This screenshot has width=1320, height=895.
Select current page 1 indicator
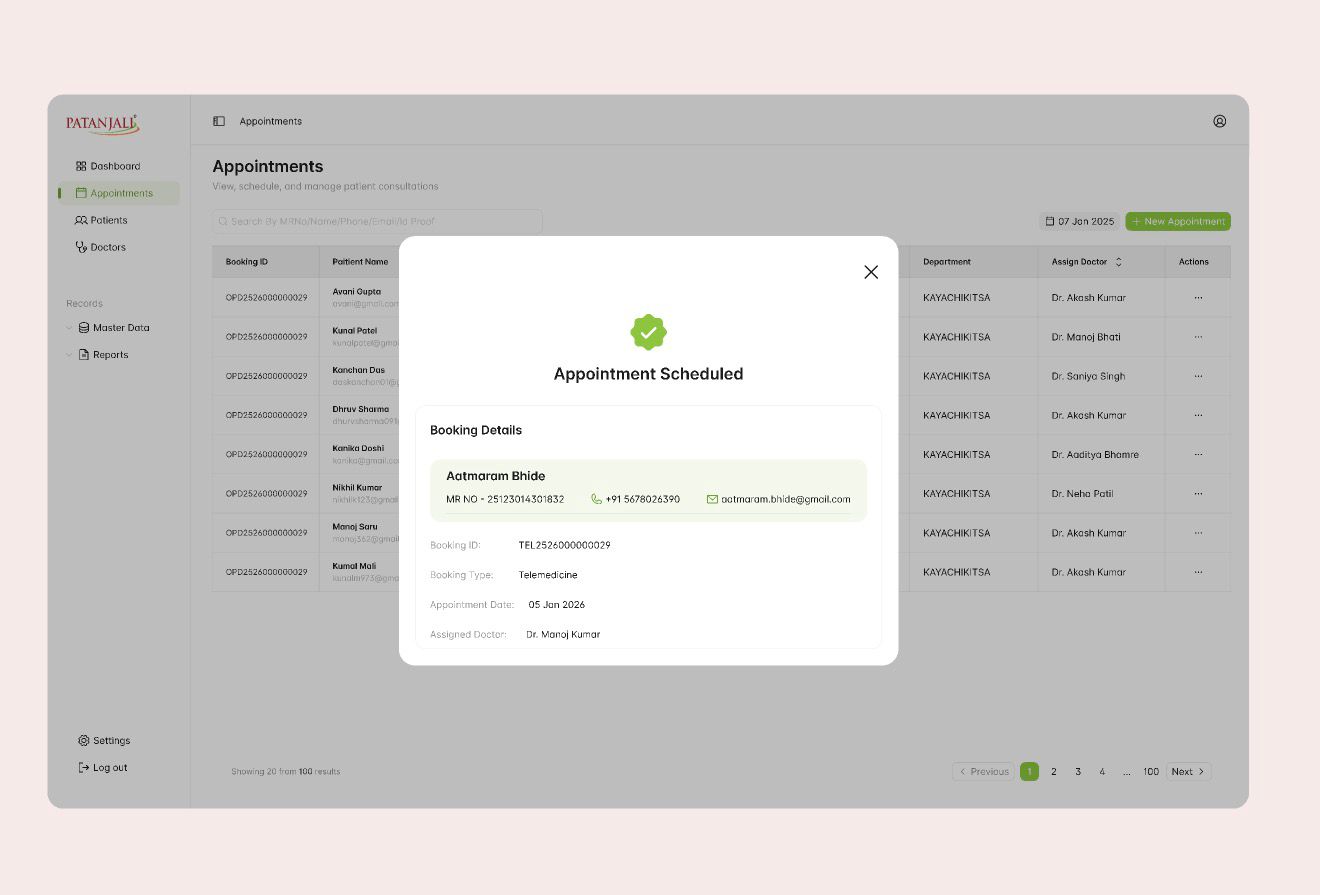tap(1029, 772)
